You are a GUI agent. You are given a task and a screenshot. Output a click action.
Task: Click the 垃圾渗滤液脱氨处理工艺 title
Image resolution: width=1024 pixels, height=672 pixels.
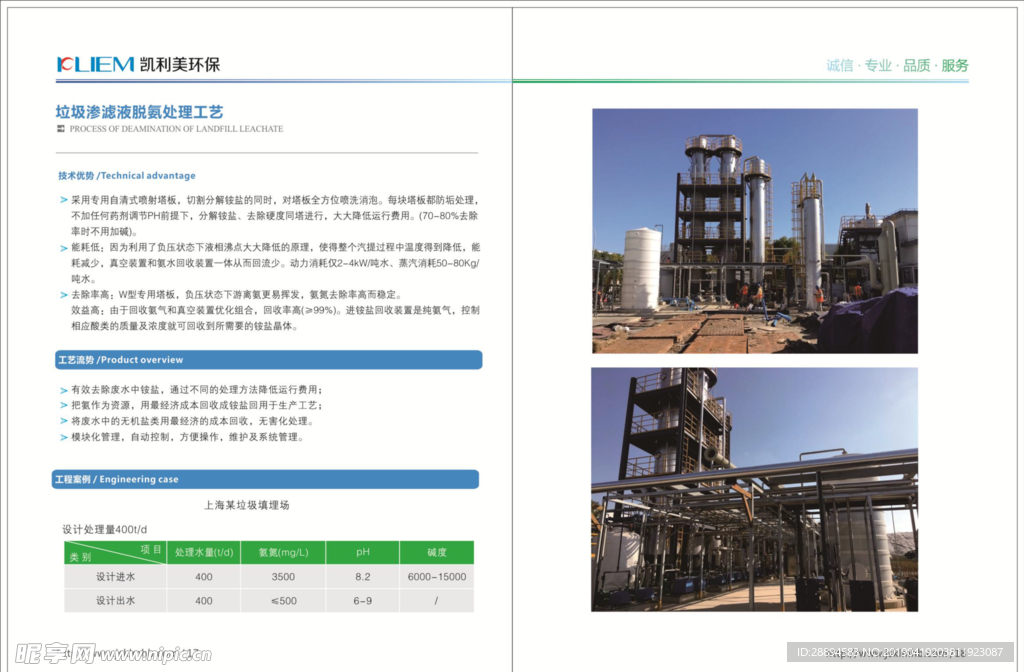tap(139, 112)
